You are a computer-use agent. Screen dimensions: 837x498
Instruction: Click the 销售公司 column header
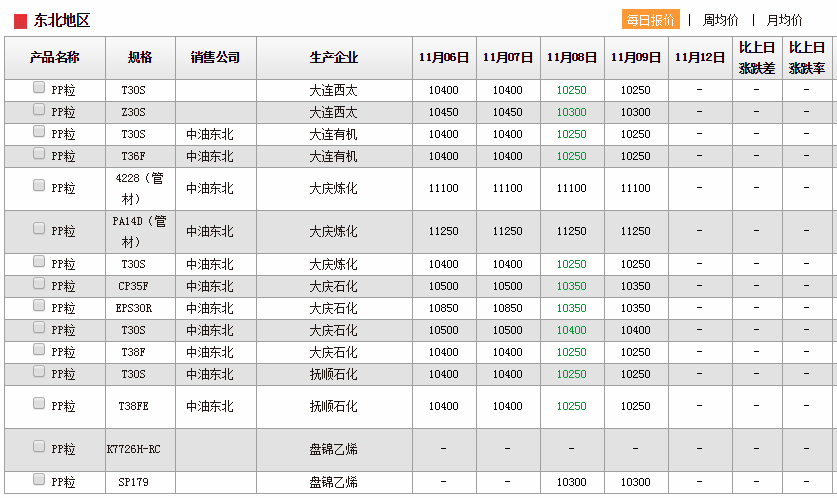click(x=216, y=58)
